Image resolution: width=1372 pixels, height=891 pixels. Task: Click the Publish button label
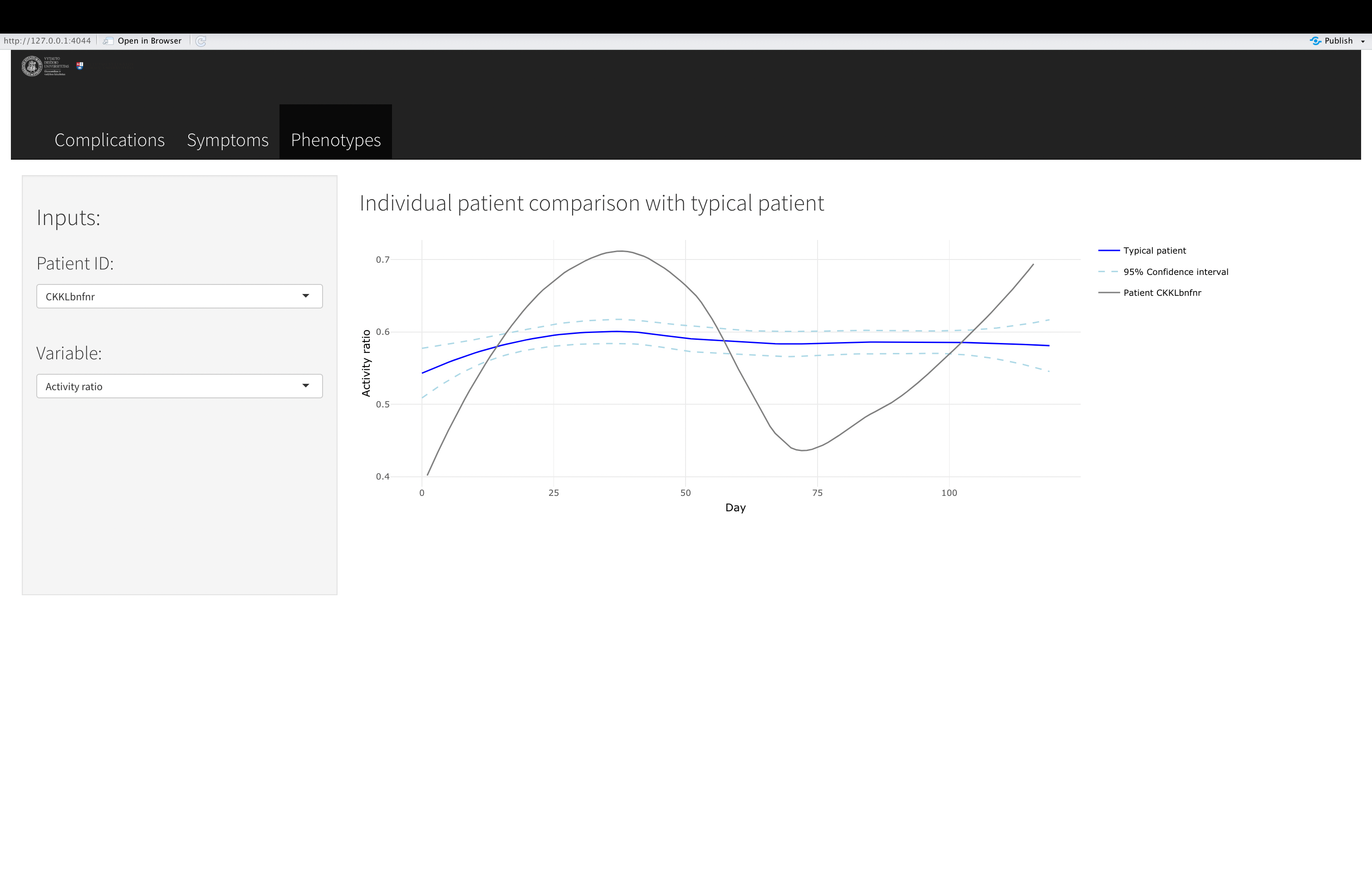pos(1338,41)
